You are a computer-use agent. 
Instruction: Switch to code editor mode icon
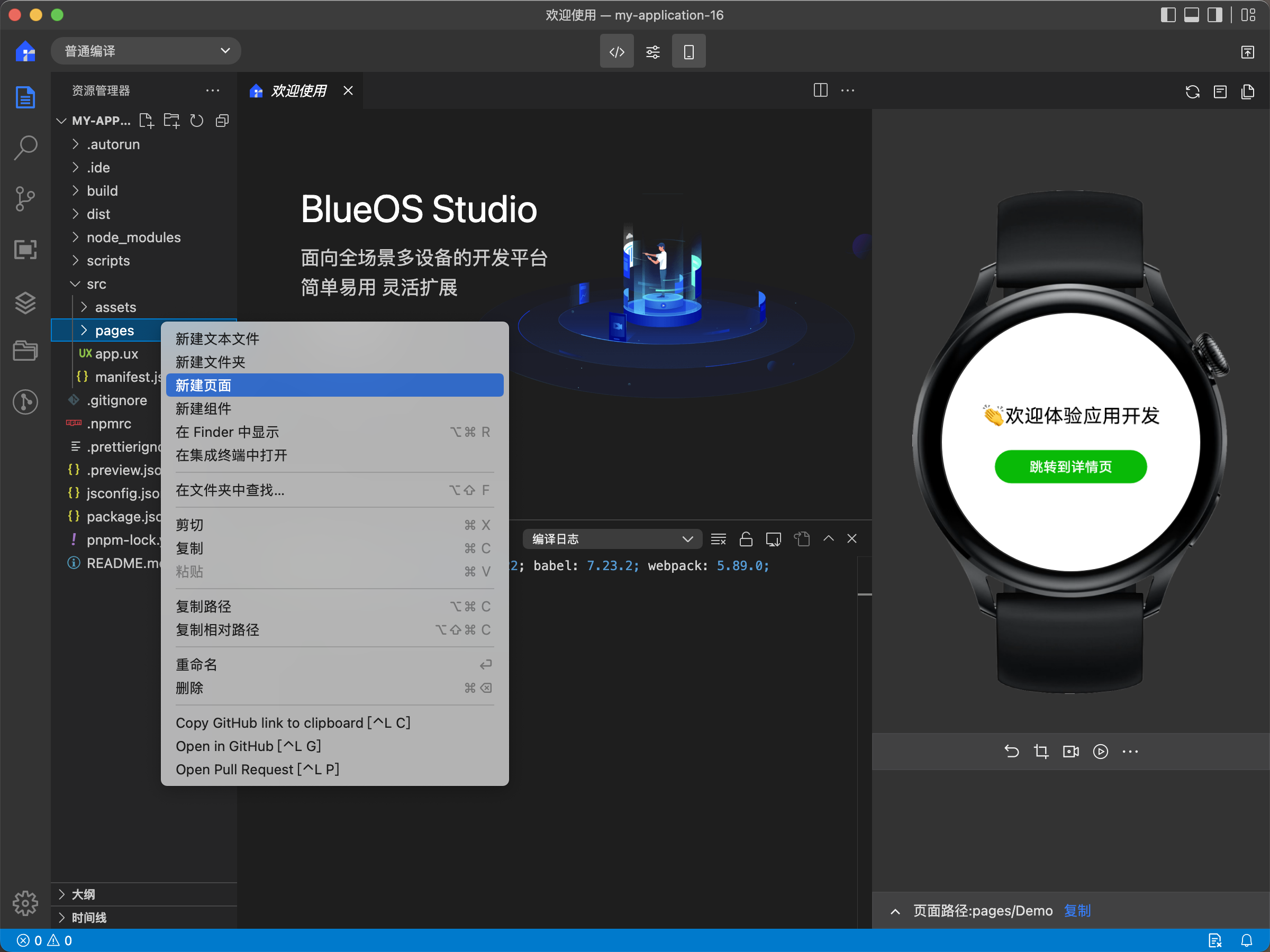coord(616,52)
